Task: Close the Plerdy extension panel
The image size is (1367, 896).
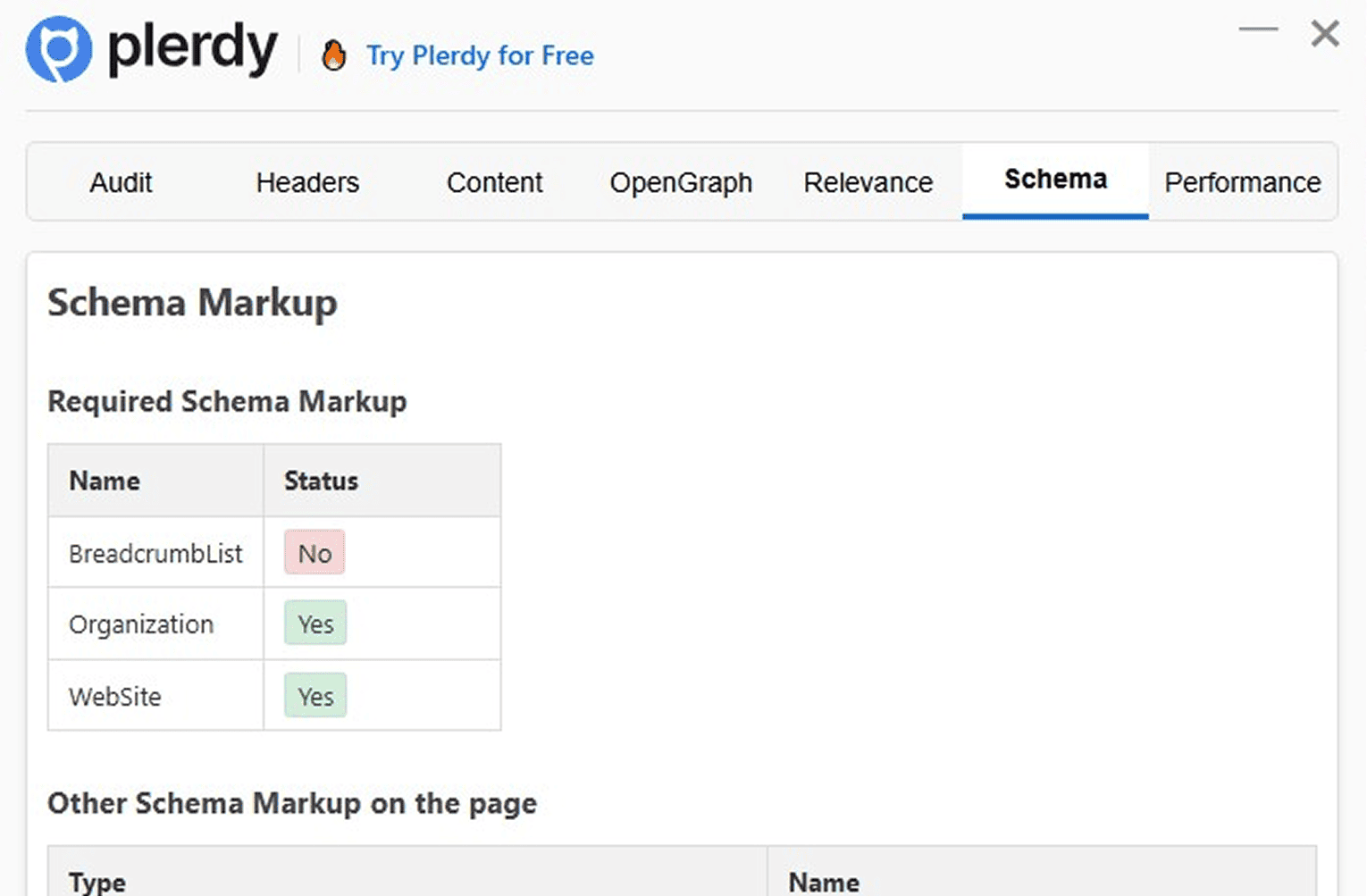Action: click(1325, 34)
